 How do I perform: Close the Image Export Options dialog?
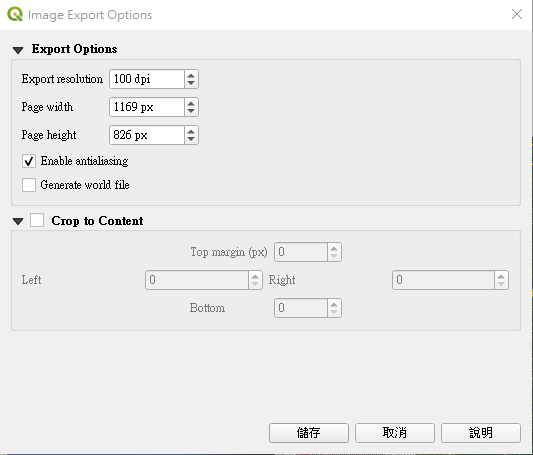pos(517,14)
